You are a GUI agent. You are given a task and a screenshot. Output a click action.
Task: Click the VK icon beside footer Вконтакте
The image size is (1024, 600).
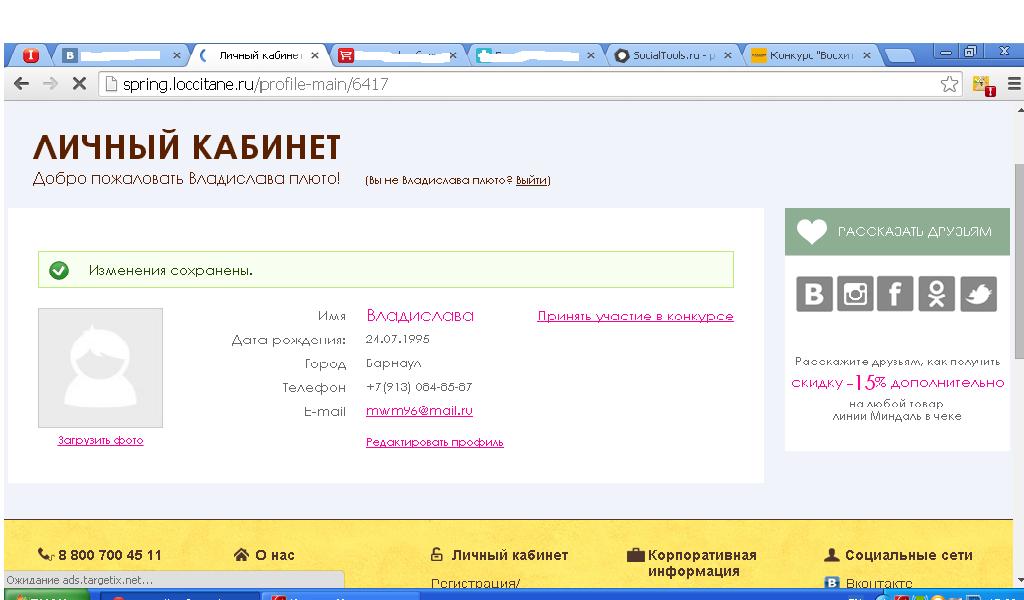coord(831,582)
